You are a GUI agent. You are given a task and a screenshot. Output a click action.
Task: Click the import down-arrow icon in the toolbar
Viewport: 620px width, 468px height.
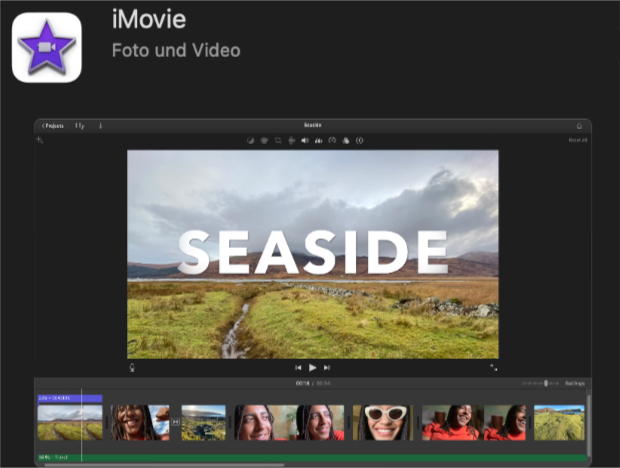click(x=100, y=126)
